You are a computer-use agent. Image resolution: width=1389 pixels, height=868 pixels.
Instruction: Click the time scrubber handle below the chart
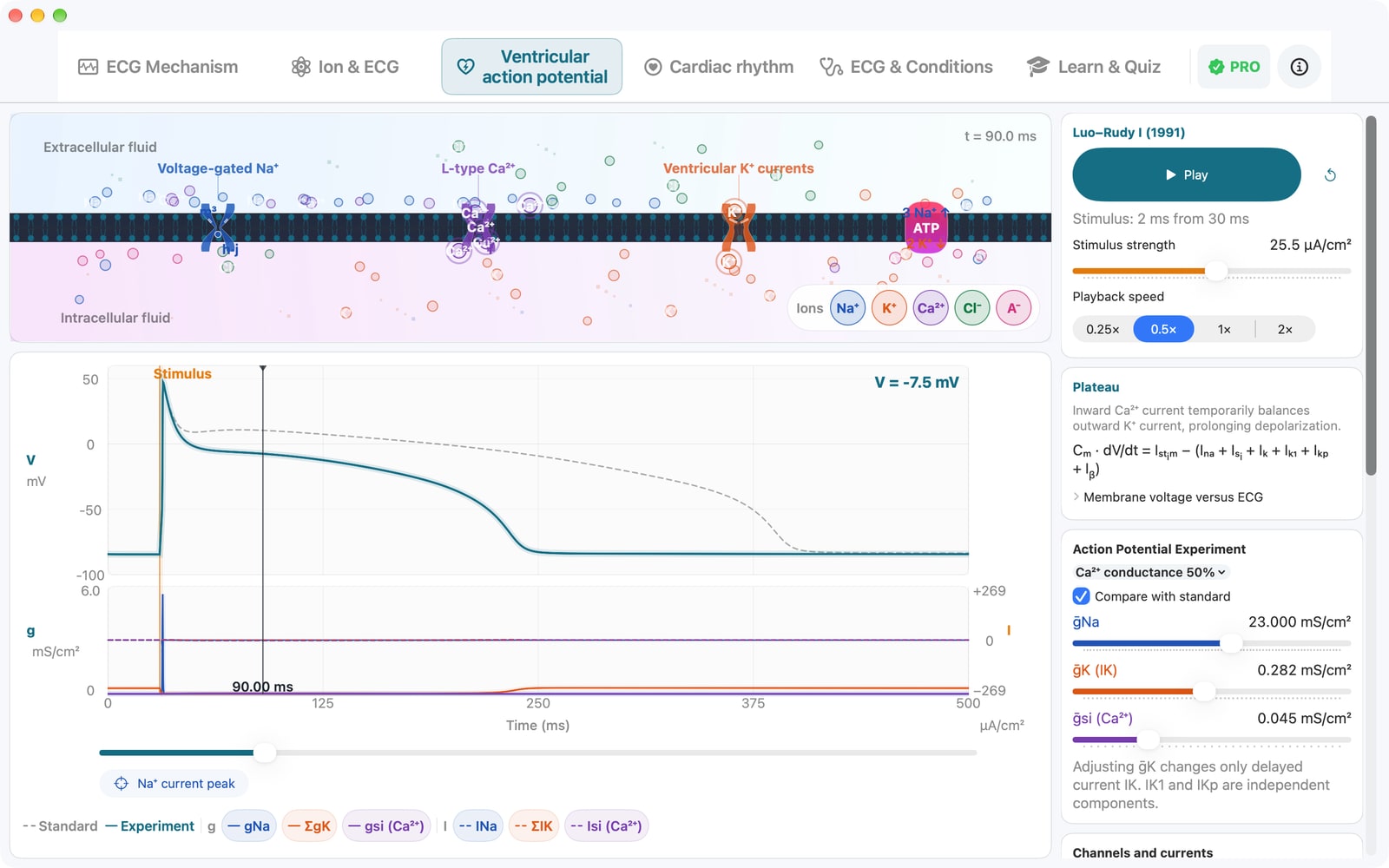point(265,753)
